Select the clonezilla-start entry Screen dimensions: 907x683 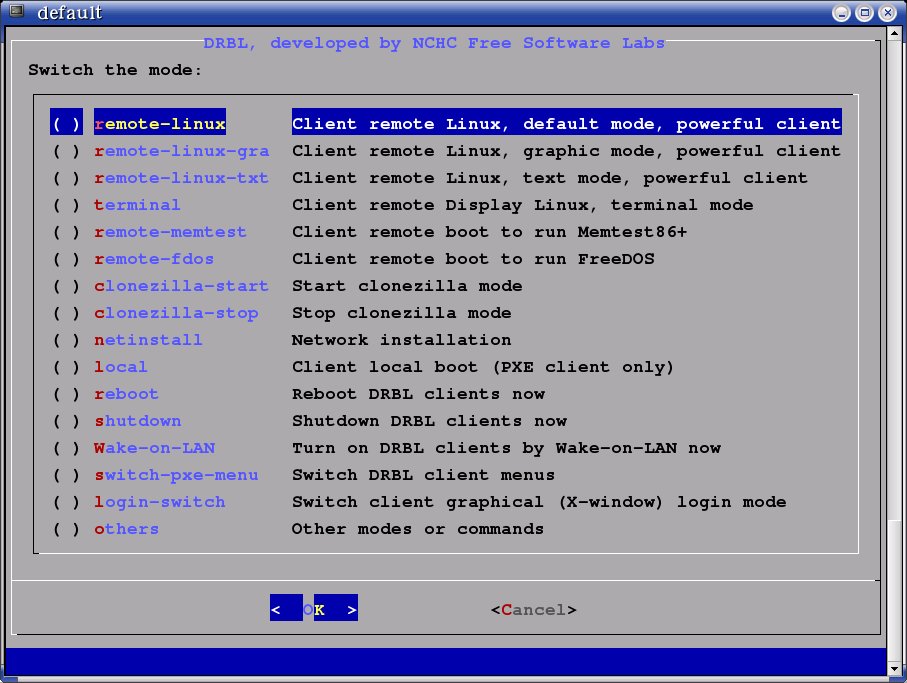[66, 286]
